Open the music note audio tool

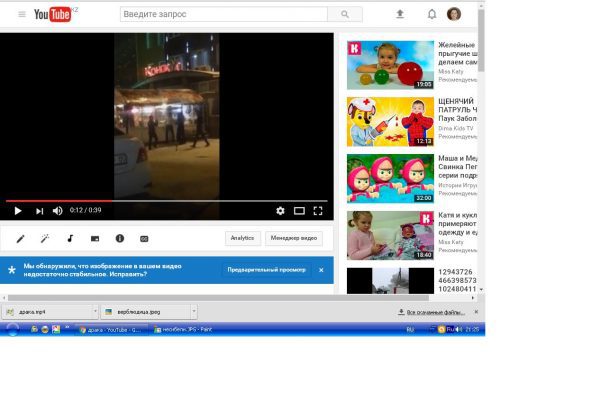coord(70,239)
